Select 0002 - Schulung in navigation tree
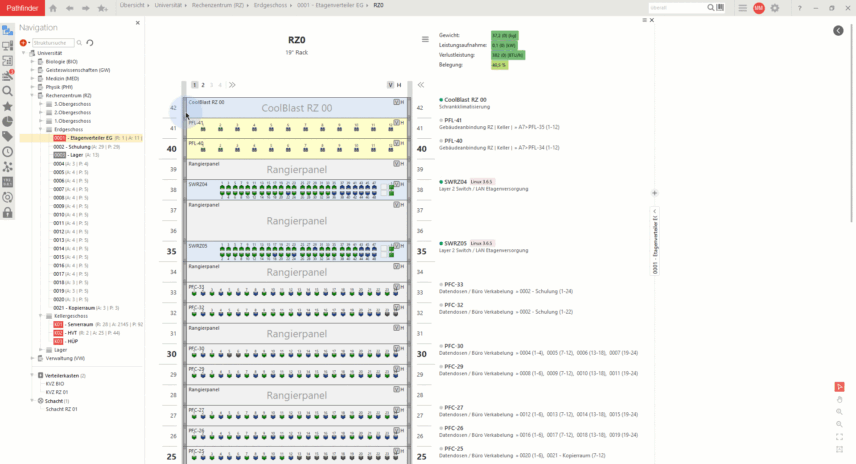Image resolution: width=856 pixels, height=464 pixels. click(x=71, y=146)
